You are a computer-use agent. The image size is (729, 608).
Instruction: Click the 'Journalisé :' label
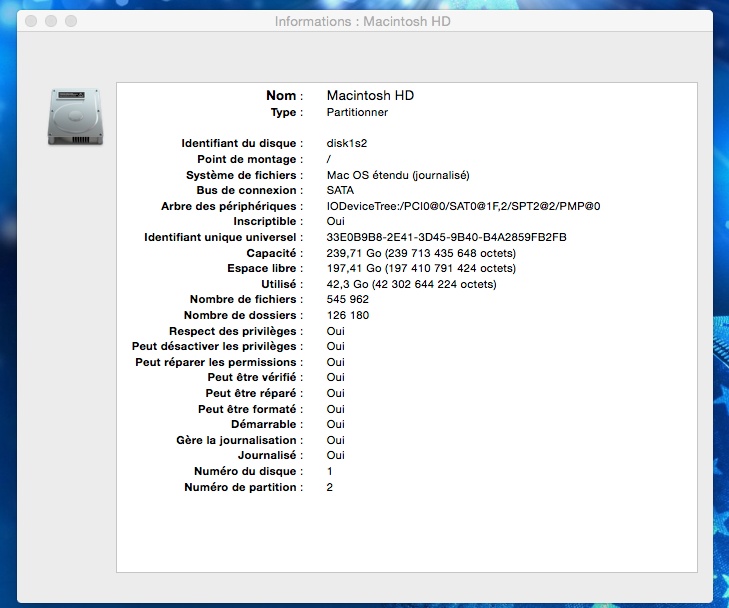(x=271, y=455)
